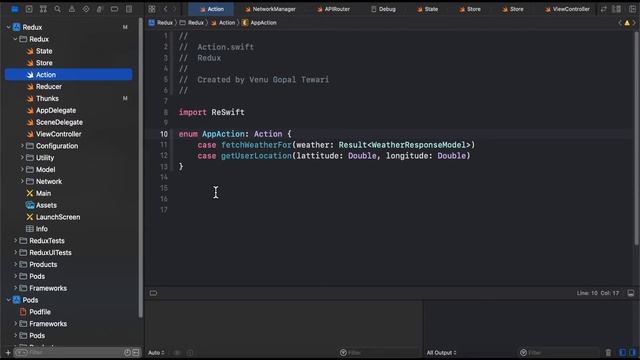The image size is (640, 360).
Task: Open the Source Control navigator icon
Action: (x=29, y=9)
